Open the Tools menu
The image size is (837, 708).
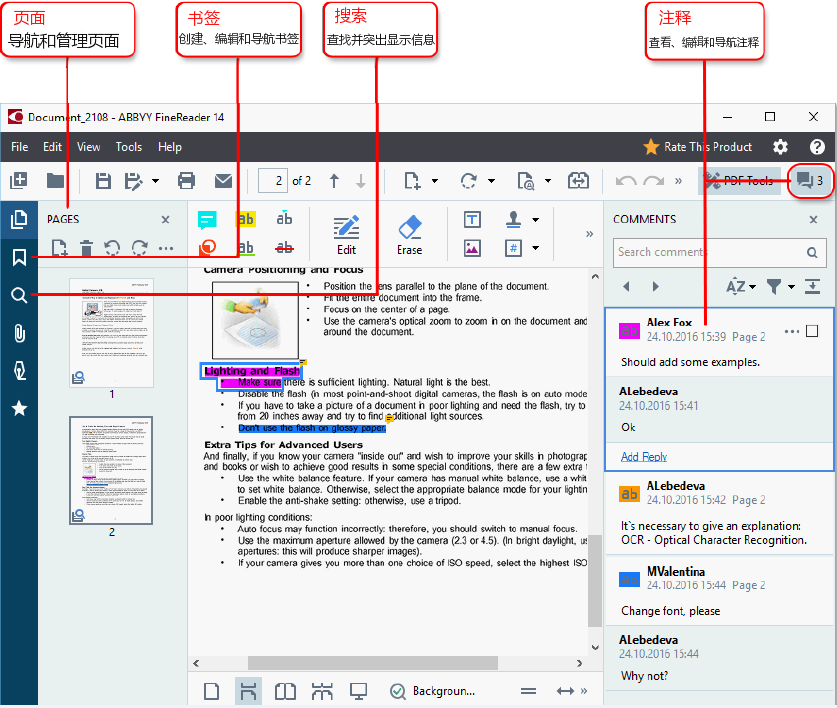click(129, 147)
